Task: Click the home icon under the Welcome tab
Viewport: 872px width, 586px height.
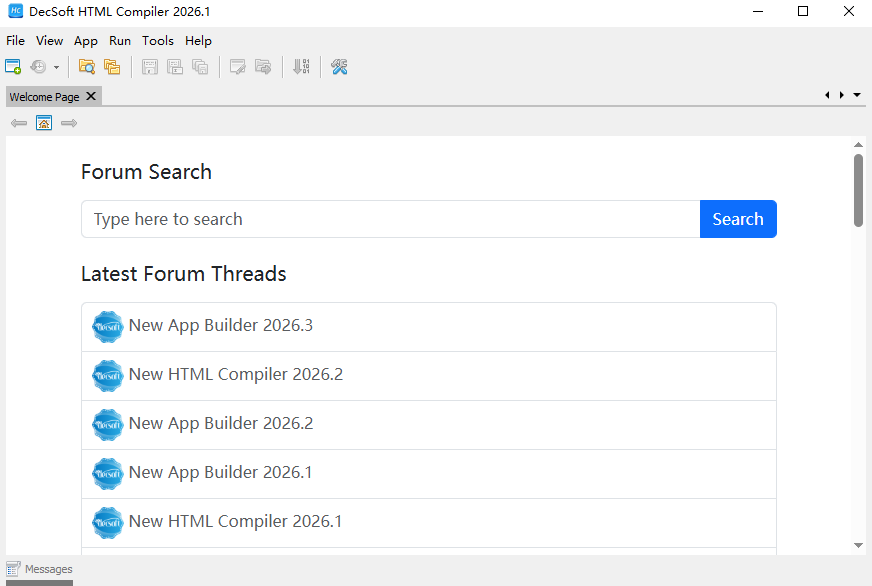Action: (44, 122)
